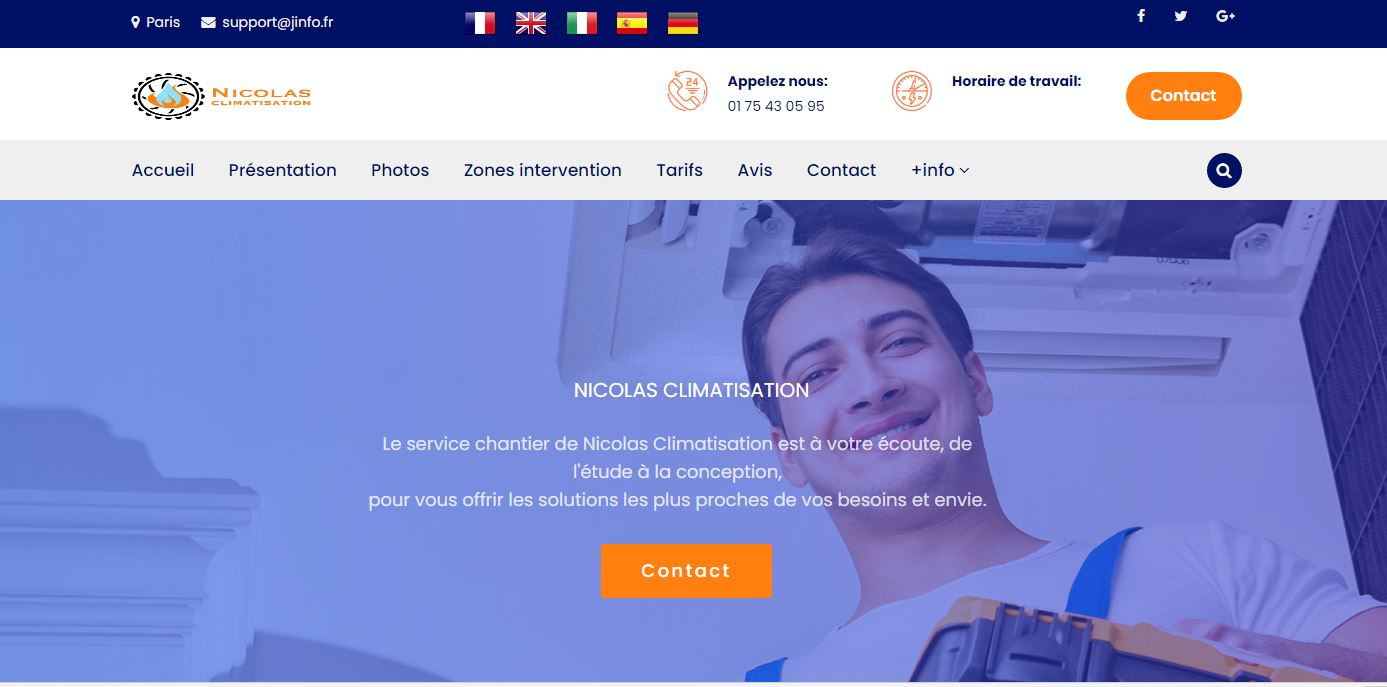Expand the +info dropdown menu

click(x=940, y=170)
